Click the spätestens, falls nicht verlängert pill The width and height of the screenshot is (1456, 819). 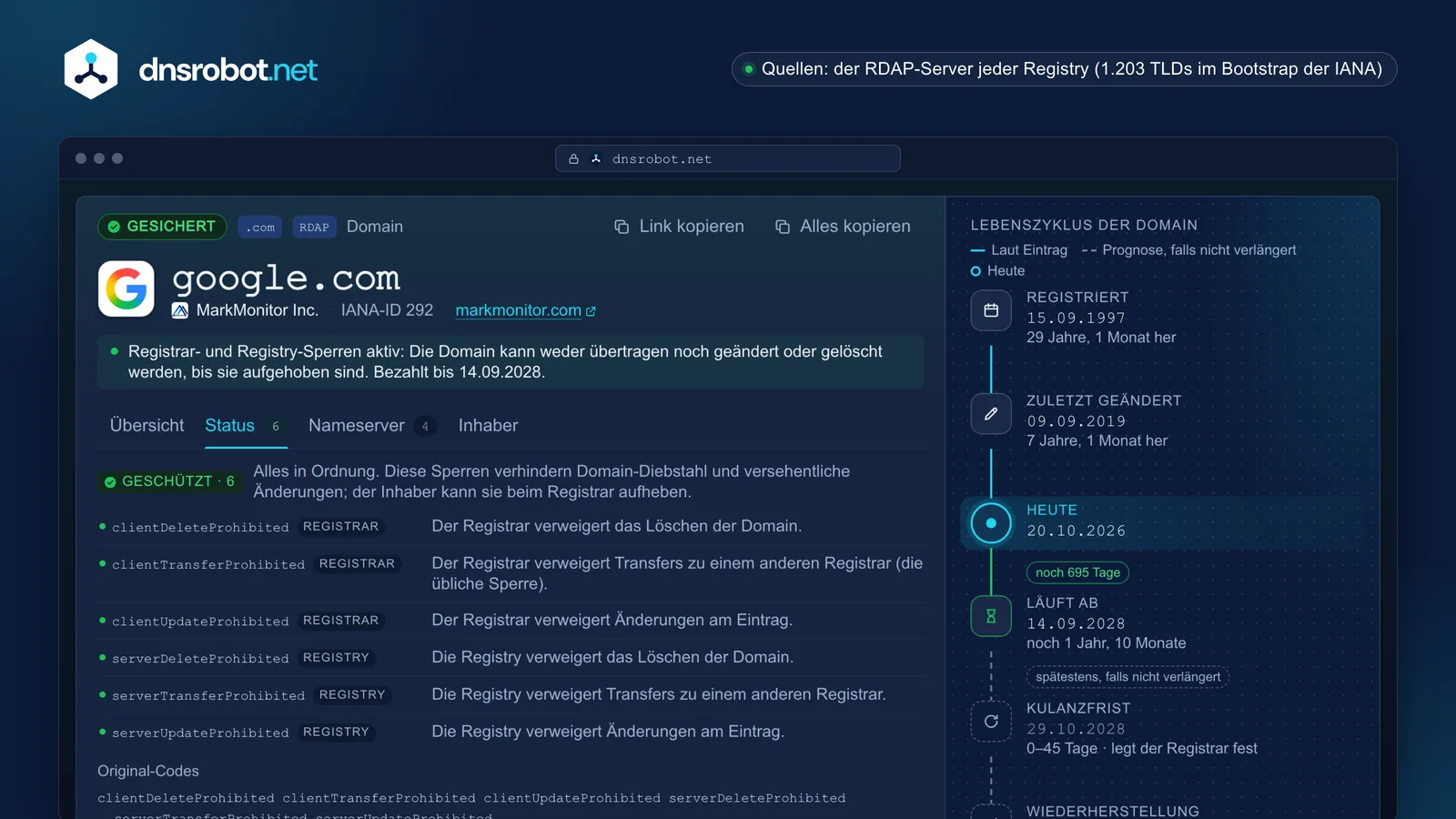[1127, 677]
